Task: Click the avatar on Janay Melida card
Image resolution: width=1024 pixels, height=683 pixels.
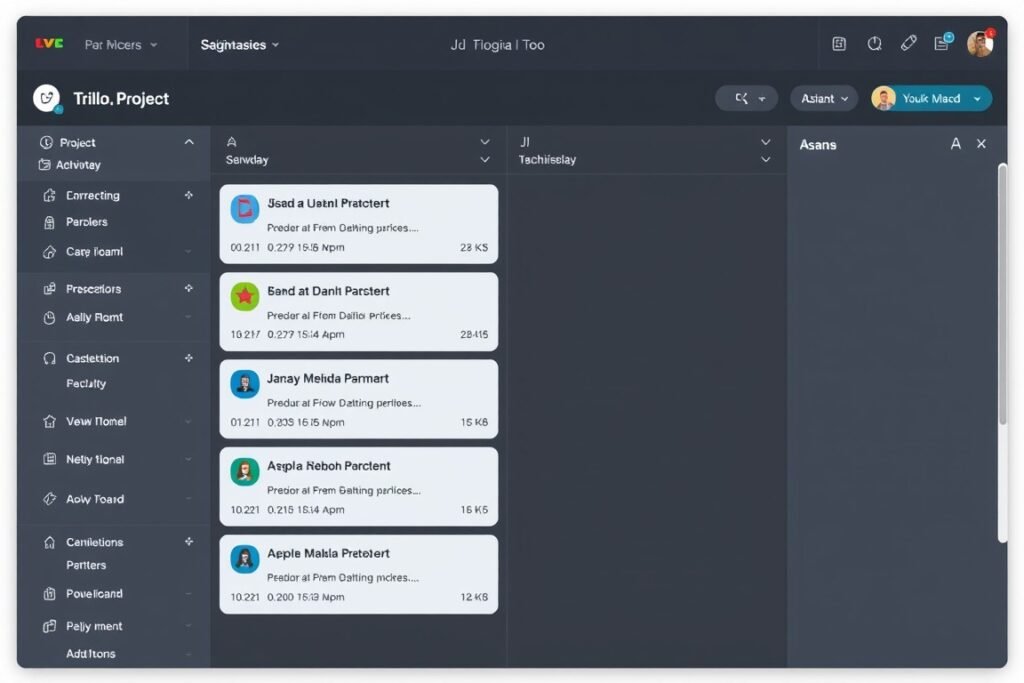Action: [245, 384]
